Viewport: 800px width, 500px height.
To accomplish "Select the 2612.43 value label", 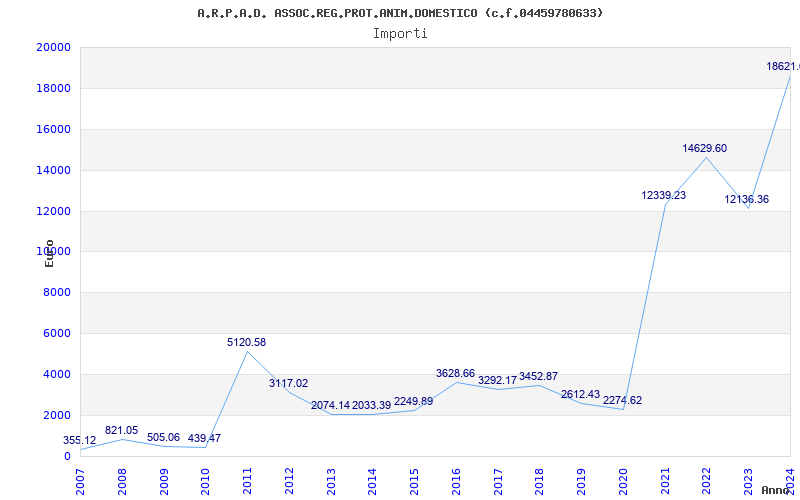I will tap(580, 395).
